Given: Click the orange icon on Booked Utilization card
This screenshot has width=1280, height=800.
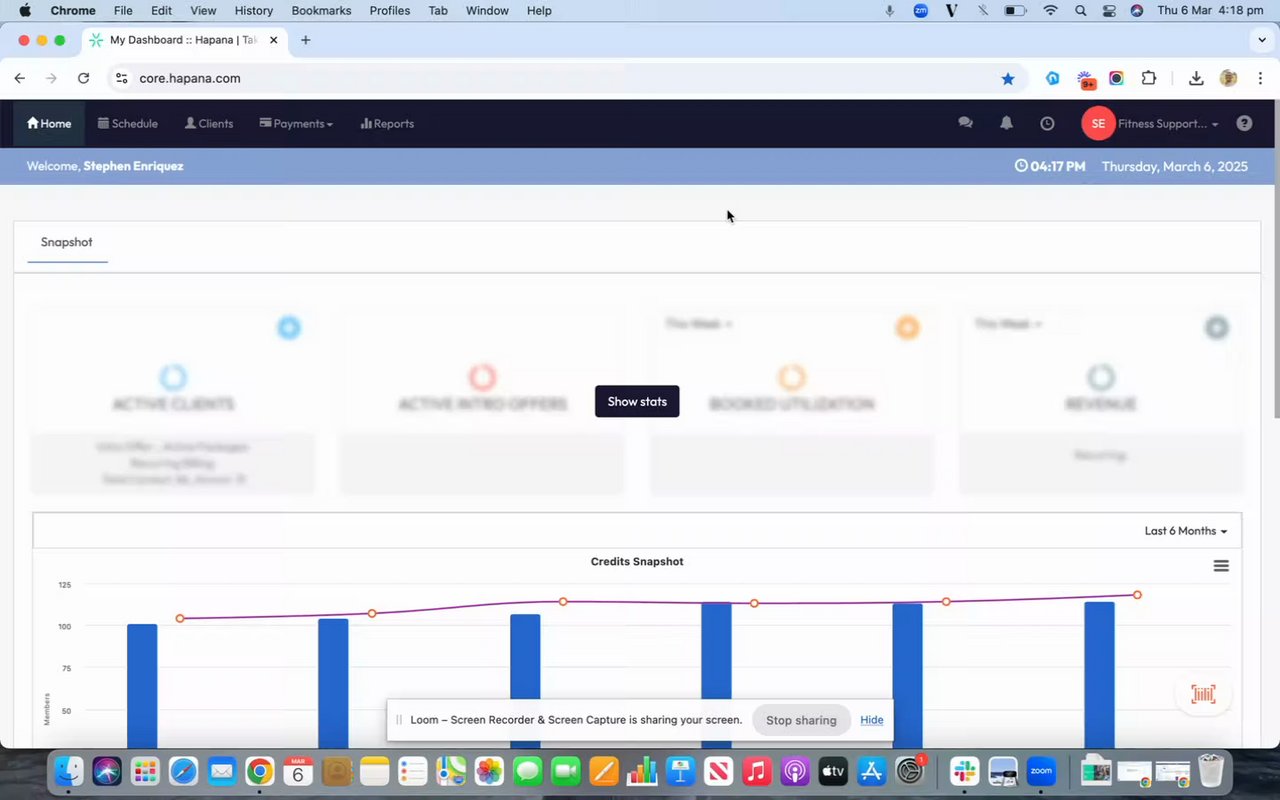Looking at the screenshot, I should [907, 327].
